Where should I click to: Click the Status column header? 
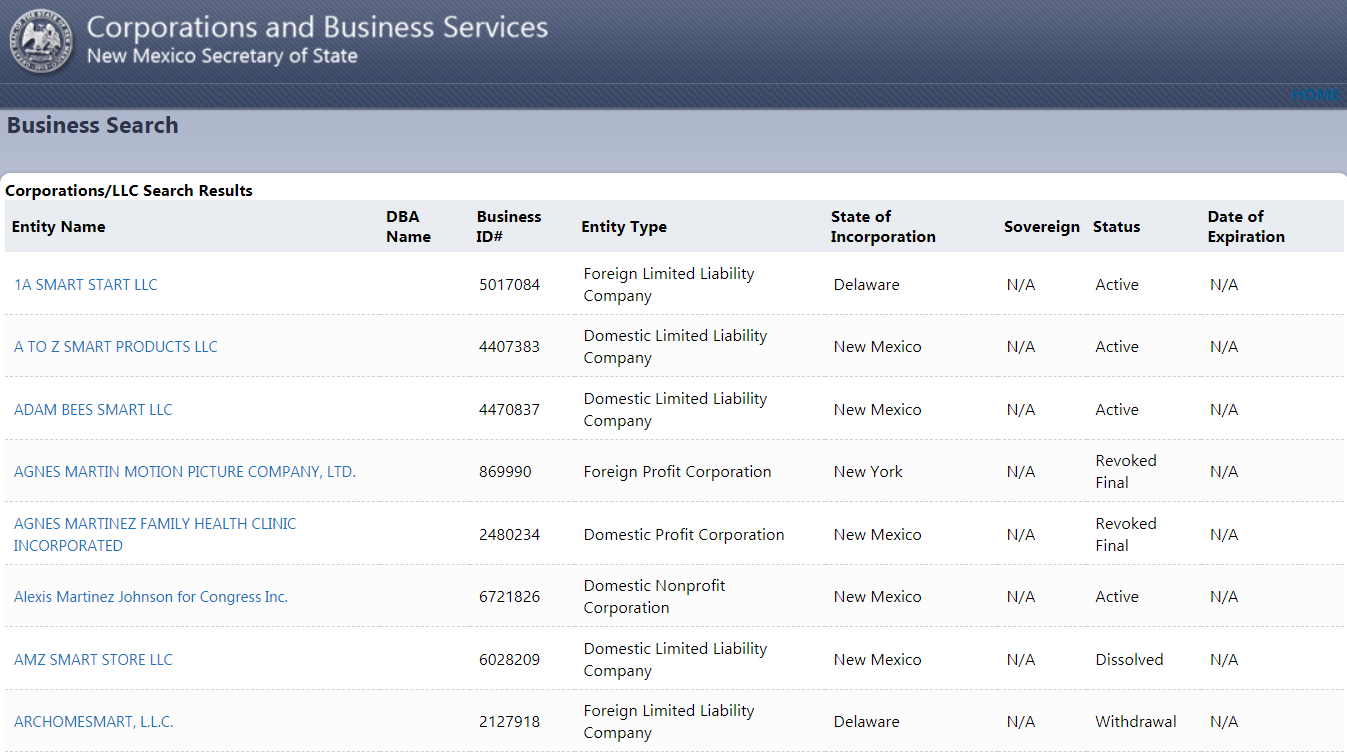coord(1117,227)
